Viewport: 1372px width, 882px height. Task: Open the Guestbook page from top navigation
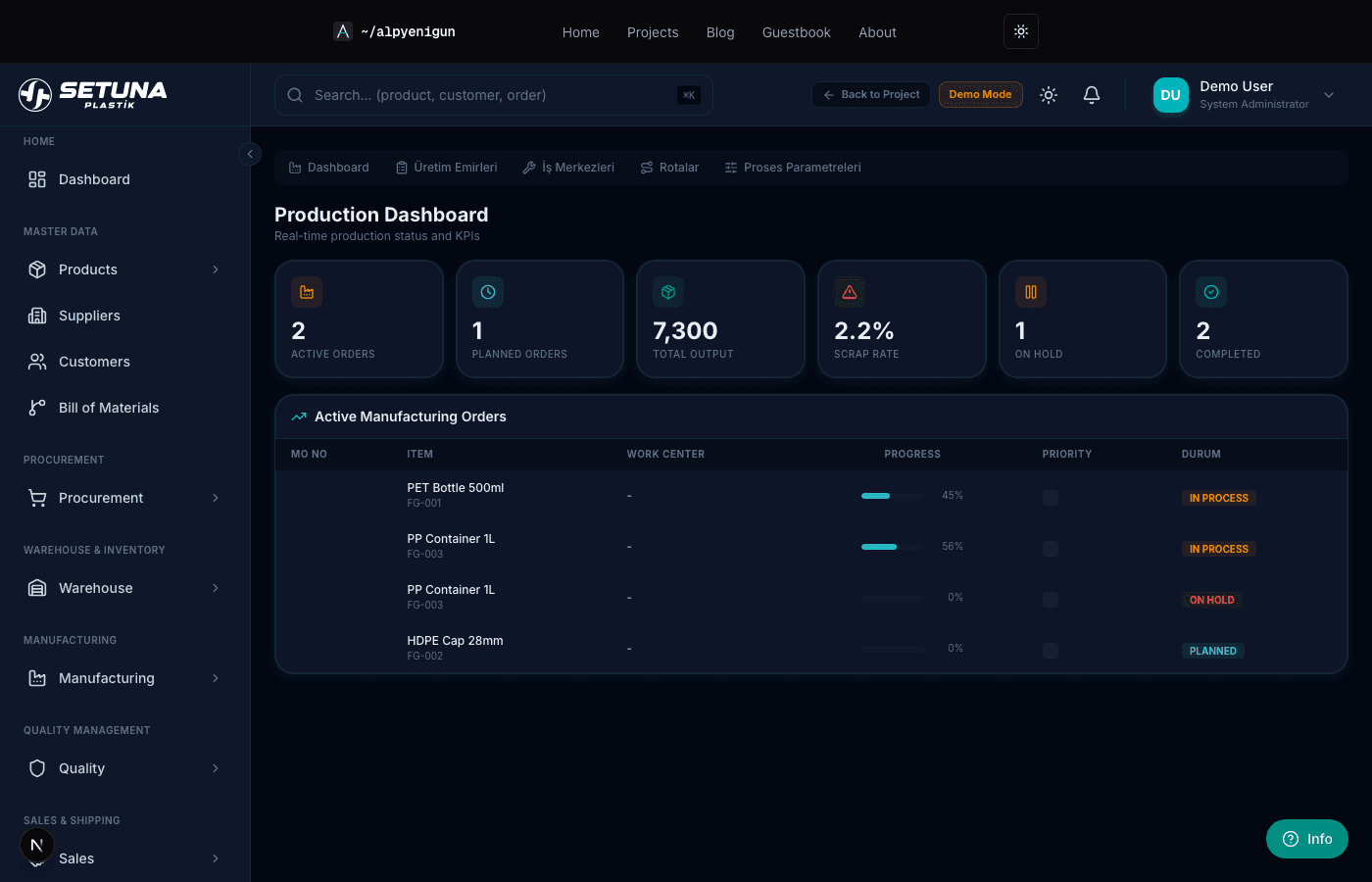coord(796,31)
